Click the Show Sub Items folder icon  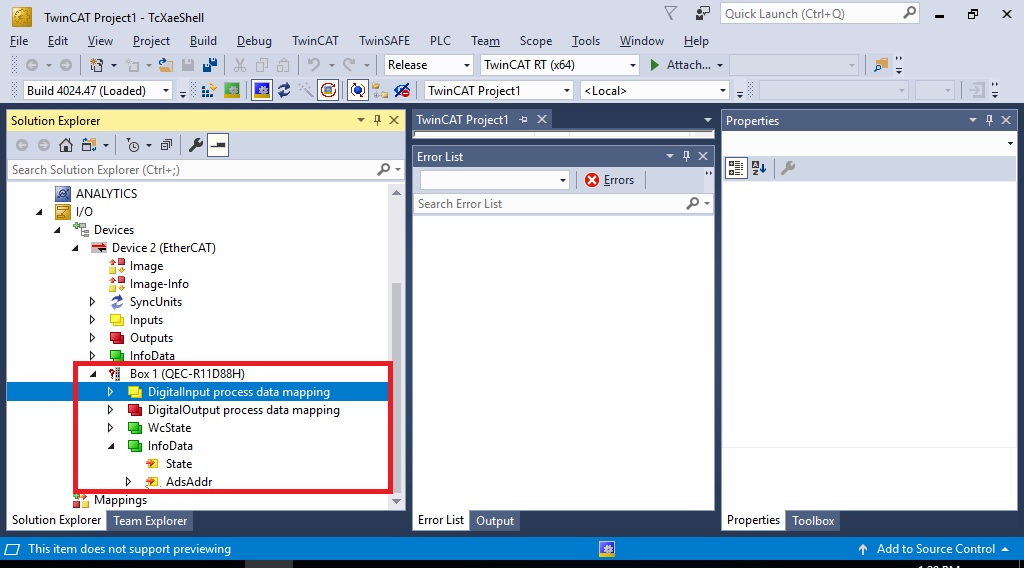pyautogui.click(x=380, y=90)
